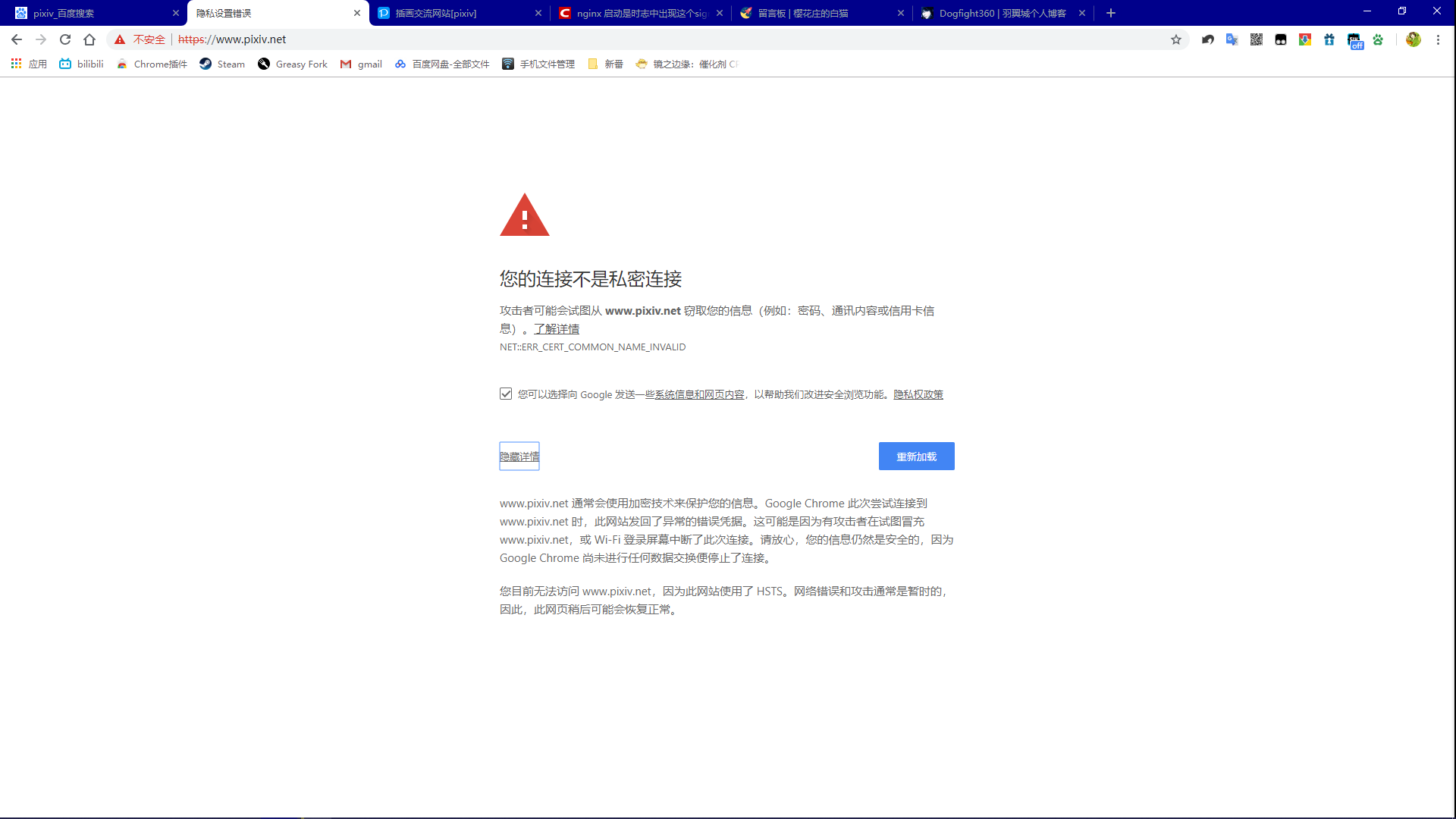Click the reload page icon
The image size is (1456, 819).
click(x=65, y=39)
